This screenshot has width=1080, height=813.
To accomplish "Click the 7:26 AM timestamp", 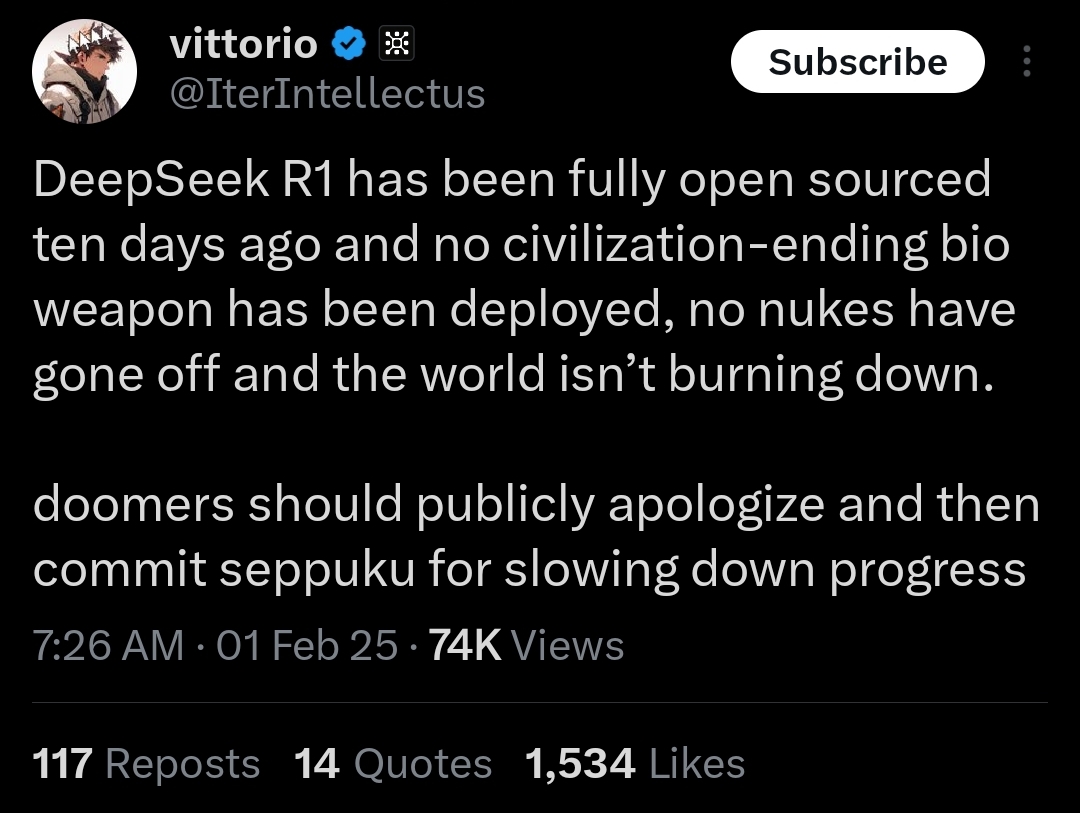I will tap(108, 645).
